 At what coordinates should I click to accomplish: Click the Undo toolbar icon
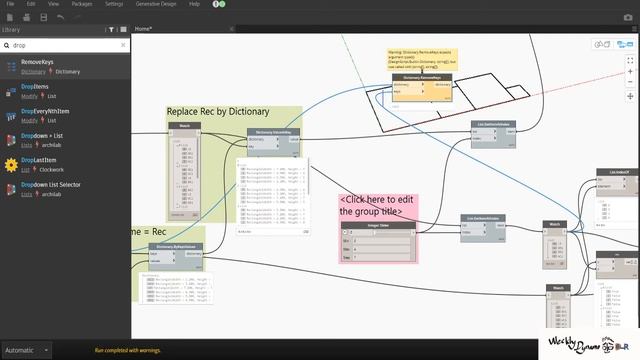[60, 17]
